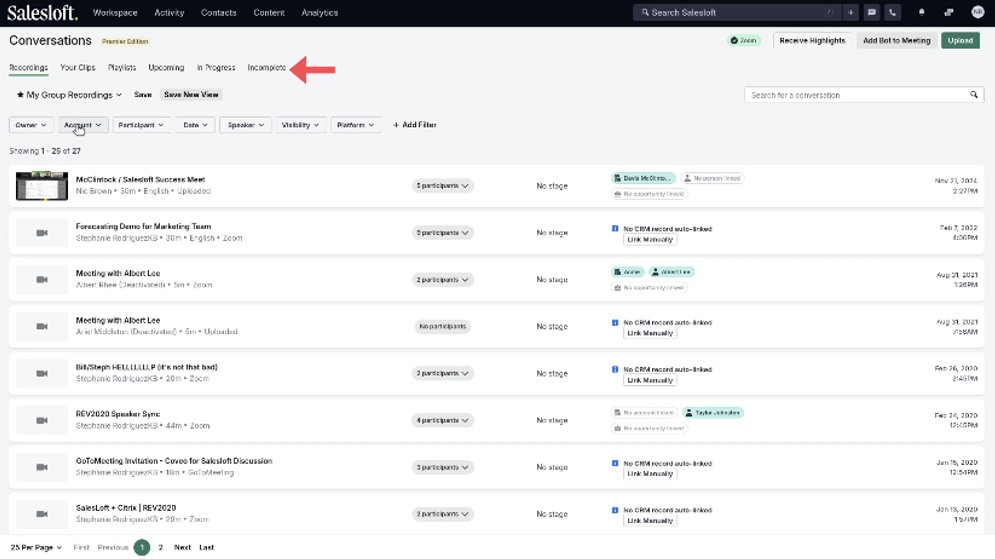Click the No account linked tag on REV2020 row
Screen dimensions: 995x559
[644, 413]
